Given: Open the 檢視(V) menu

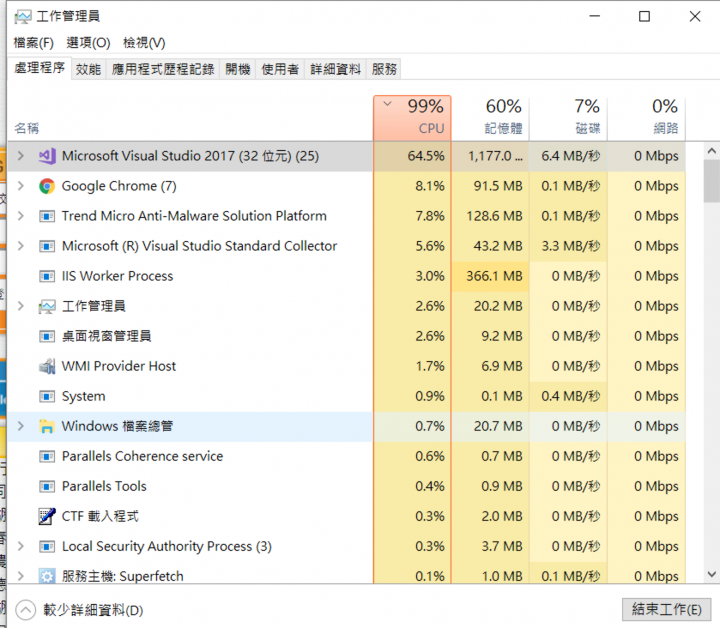Looking at the screenshot, I should pos(144,43).
